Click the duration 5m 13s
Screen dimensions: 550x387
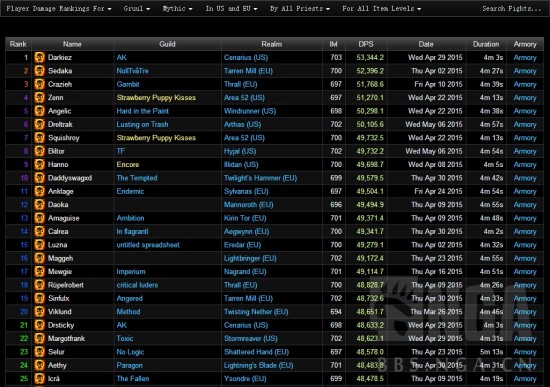(x=491, y=352)
